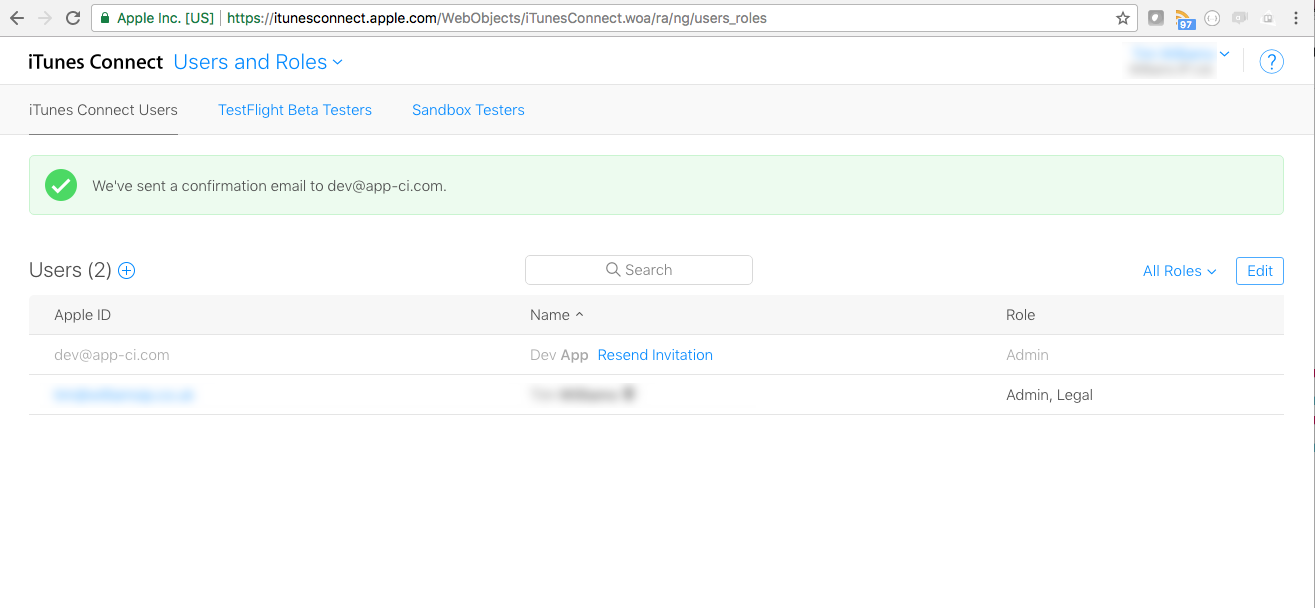Screen dimensions: 1315x608
Task: Open the blurred Apple ID email link
Action: pyautogui.click(x=124, y=395)
